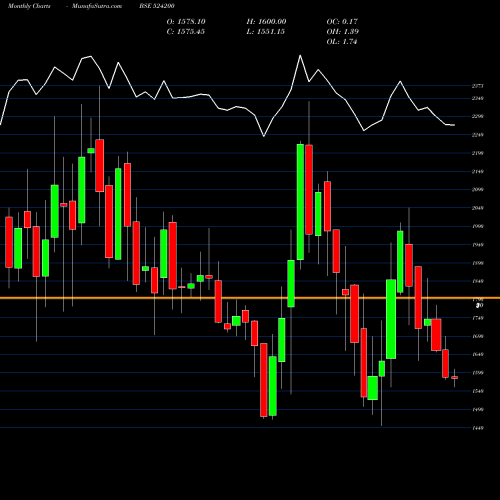500x500 pixels.
Task: Click the low value "L: 1551.15"
Action: (x=266, y=32)
